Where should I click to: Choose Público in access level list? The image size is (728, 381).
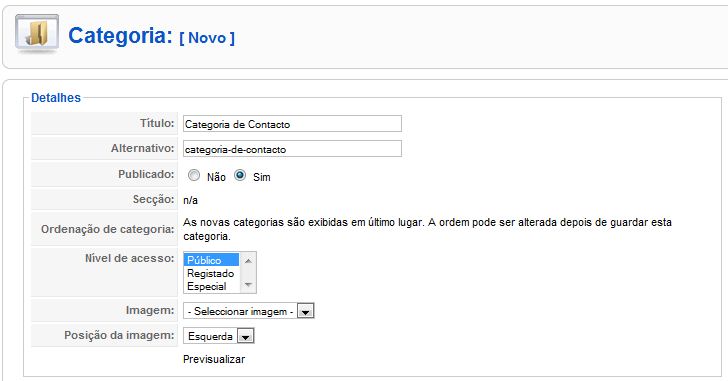[x=212, y=260]
